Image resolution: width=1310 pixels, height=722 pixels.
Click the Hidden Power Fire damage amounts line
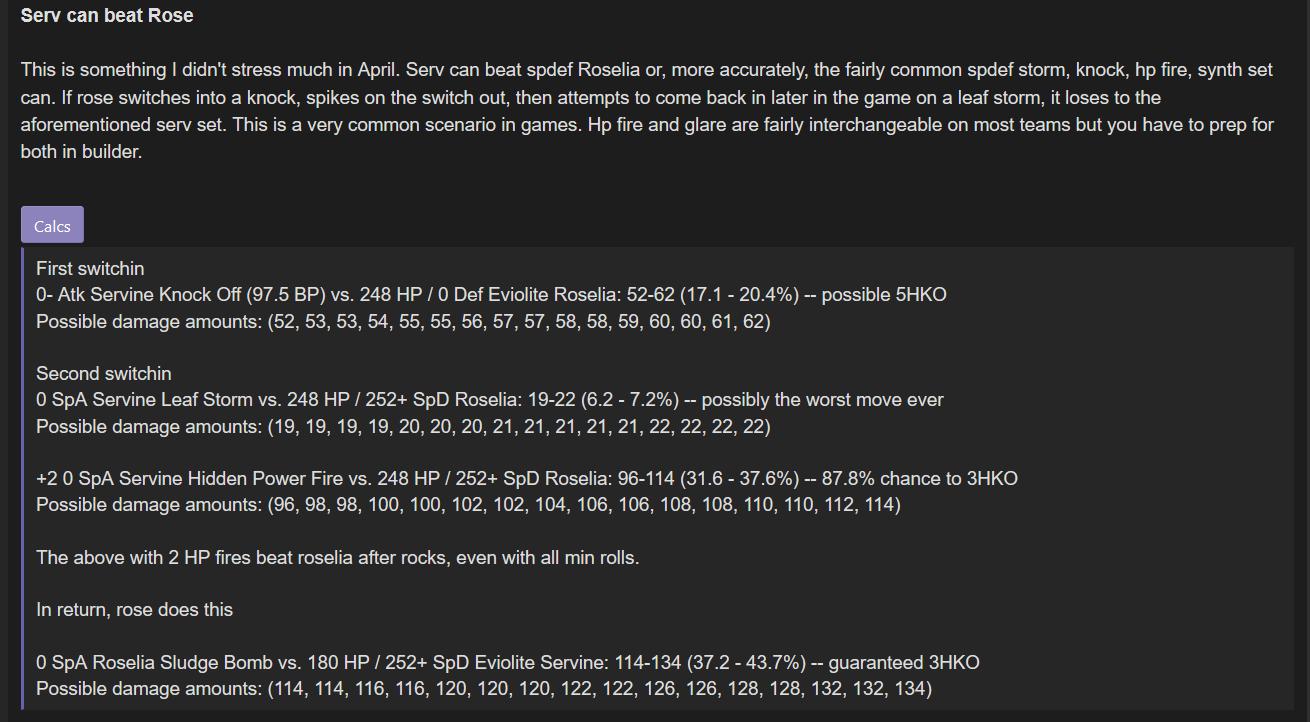(x=468, y=505)
